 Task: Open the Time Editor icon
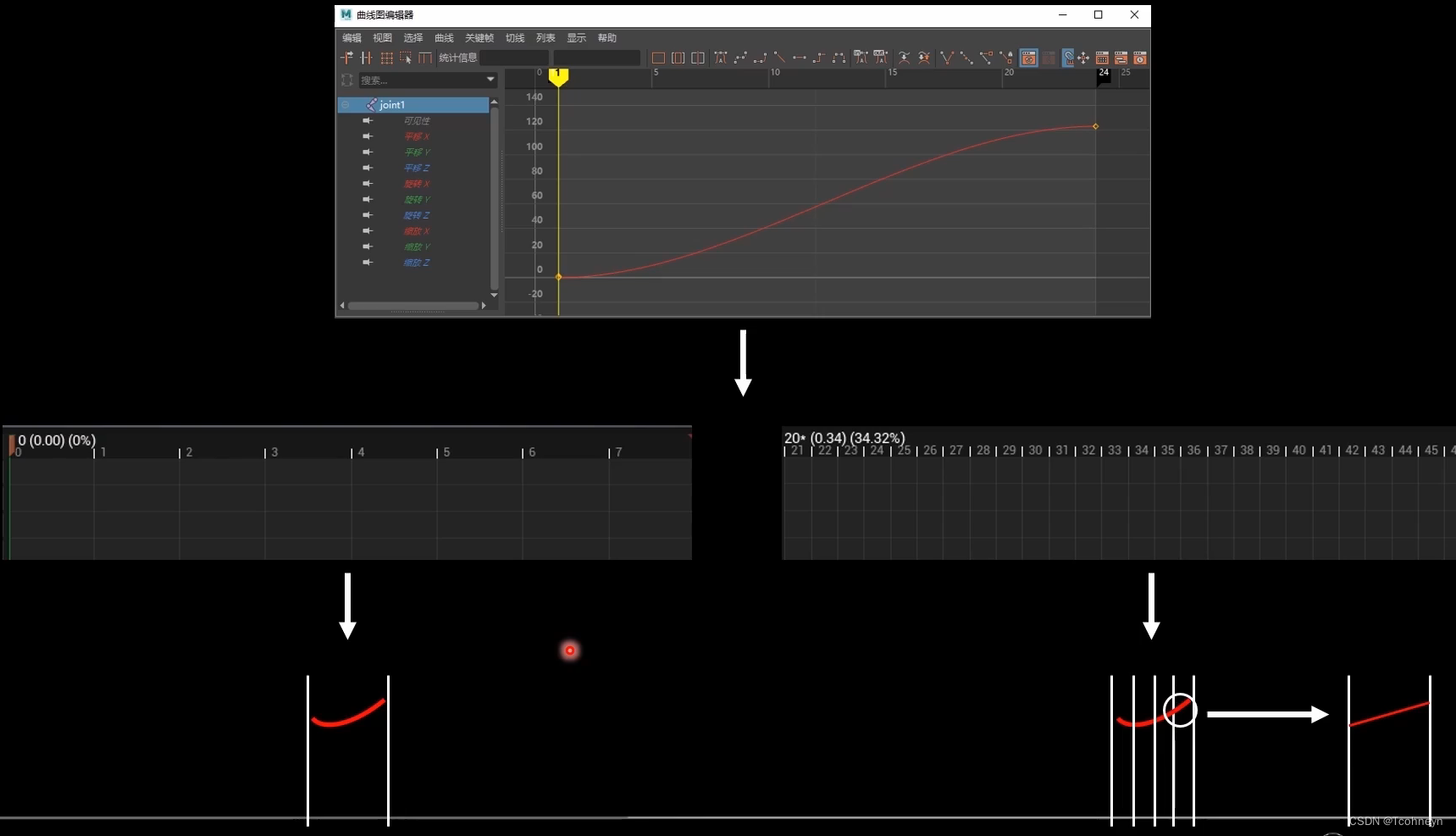pos(1140,58)
